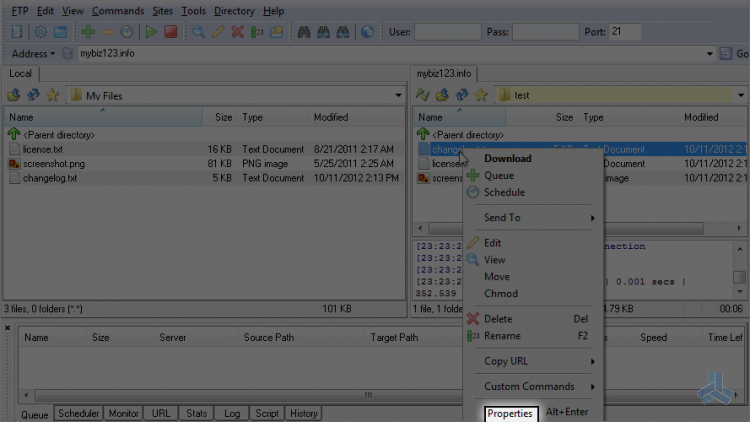Open the Sites menu
The height and width of the screenshot is (422, 750).
tap(162, 11)
